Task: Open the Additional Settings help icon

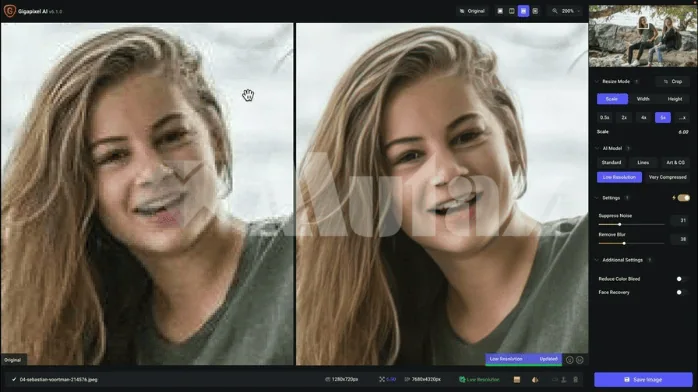Action: pyautogui.click(x=649, y=260)
